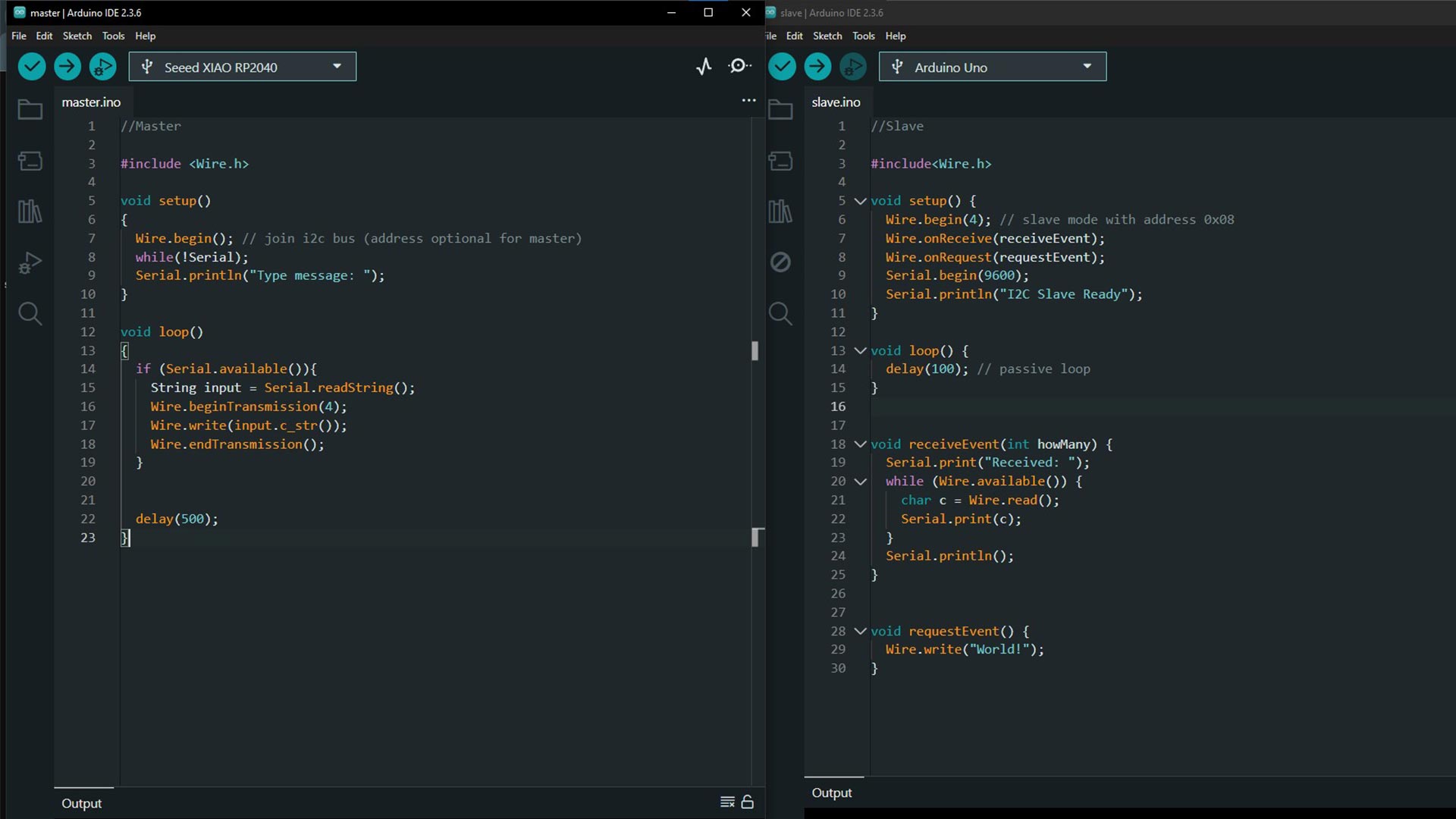Open Edit menu in slave window
This screenshot has height=819, width=1456.
794,36
